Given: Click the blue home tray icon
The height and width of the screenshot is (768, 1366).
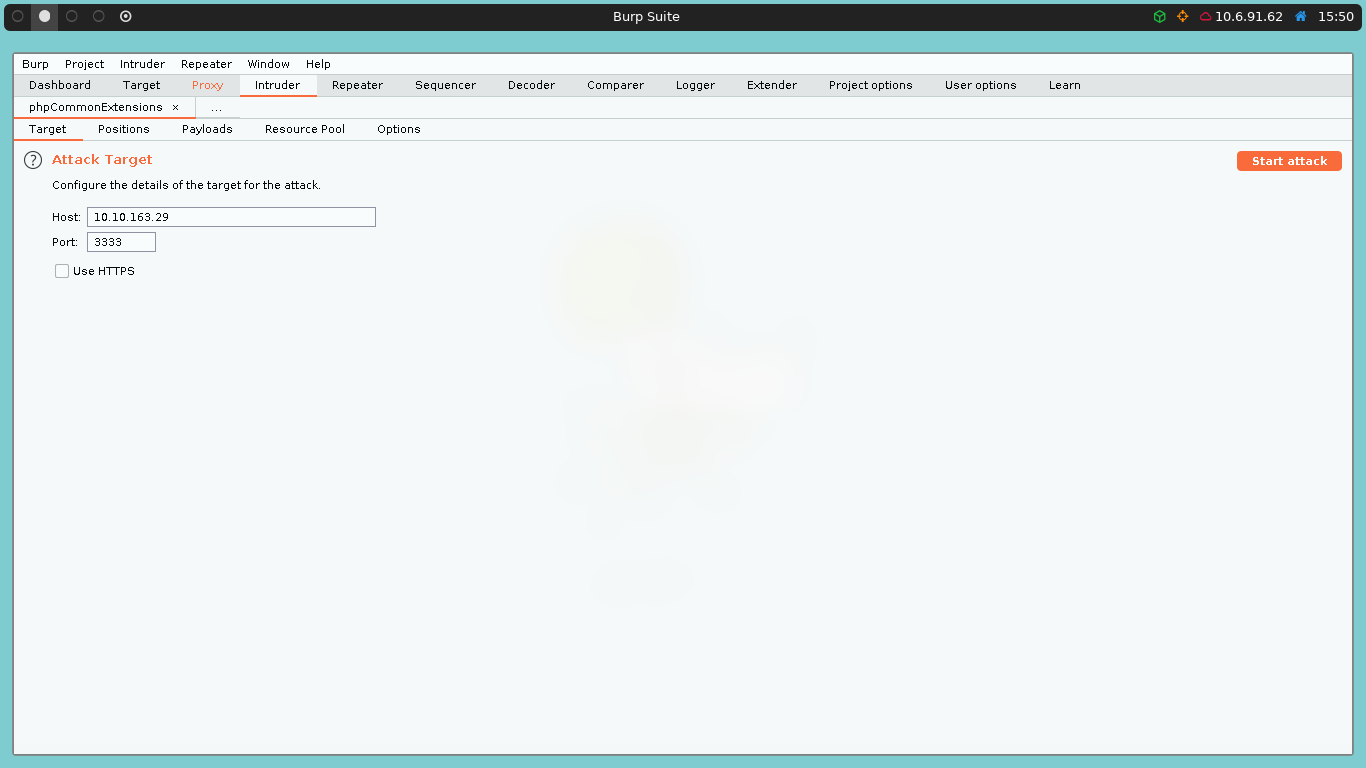Looking at the screenshot, I should [1300, 17].
